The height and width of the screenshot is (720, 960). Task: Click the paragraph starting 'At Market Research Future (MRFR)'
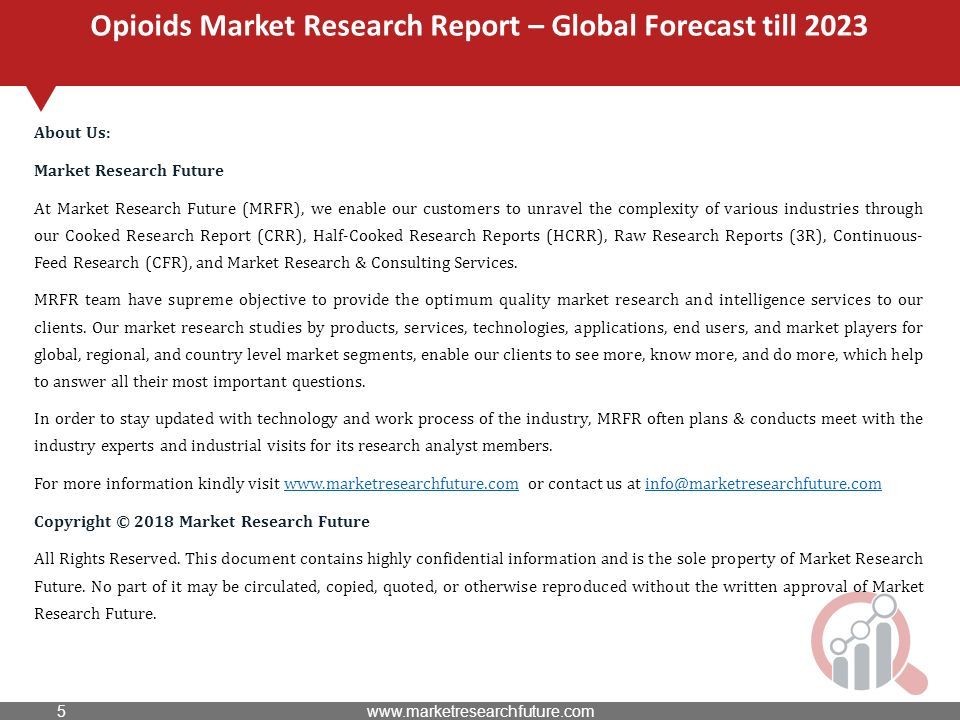pyautogui.click(x=478, y=236)
